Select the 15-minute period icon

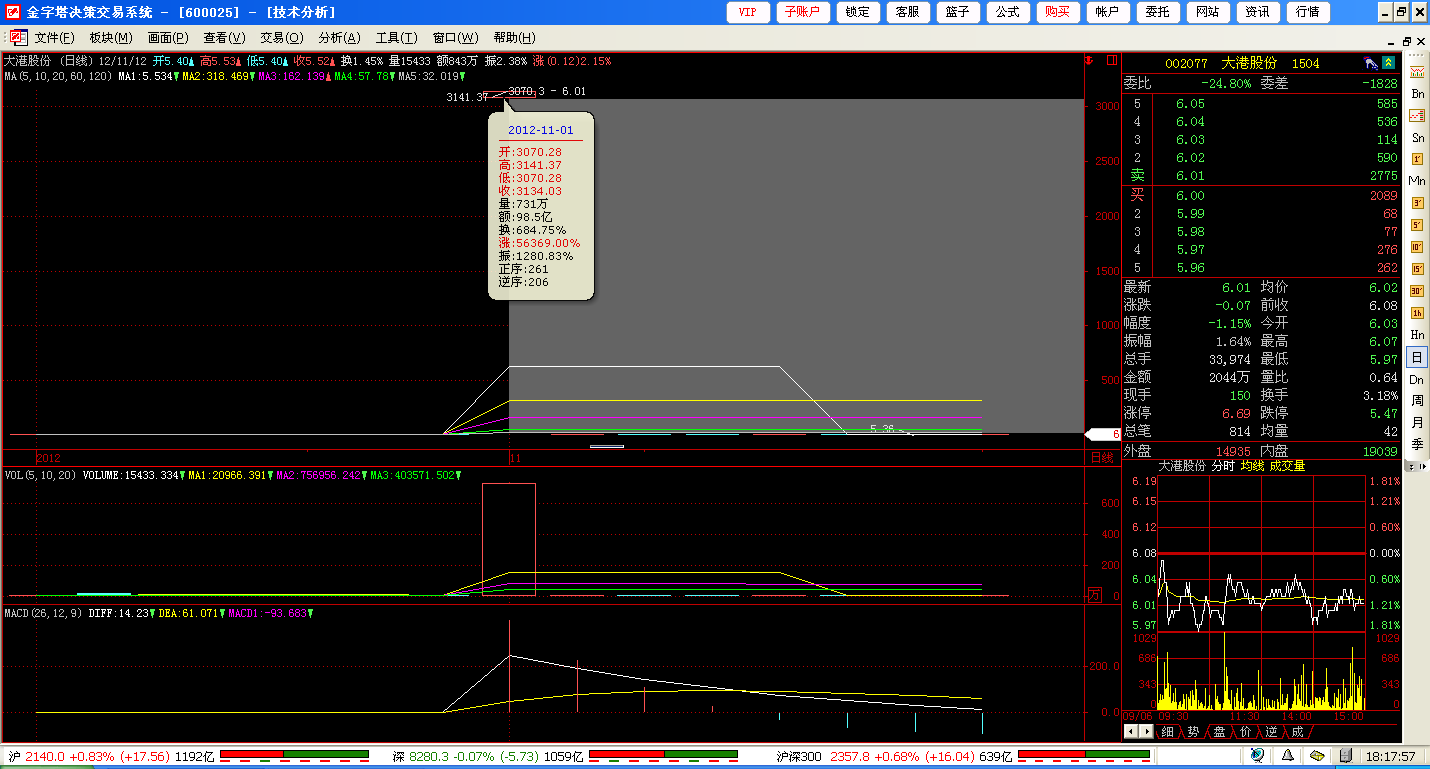(x=1417, y=269)
